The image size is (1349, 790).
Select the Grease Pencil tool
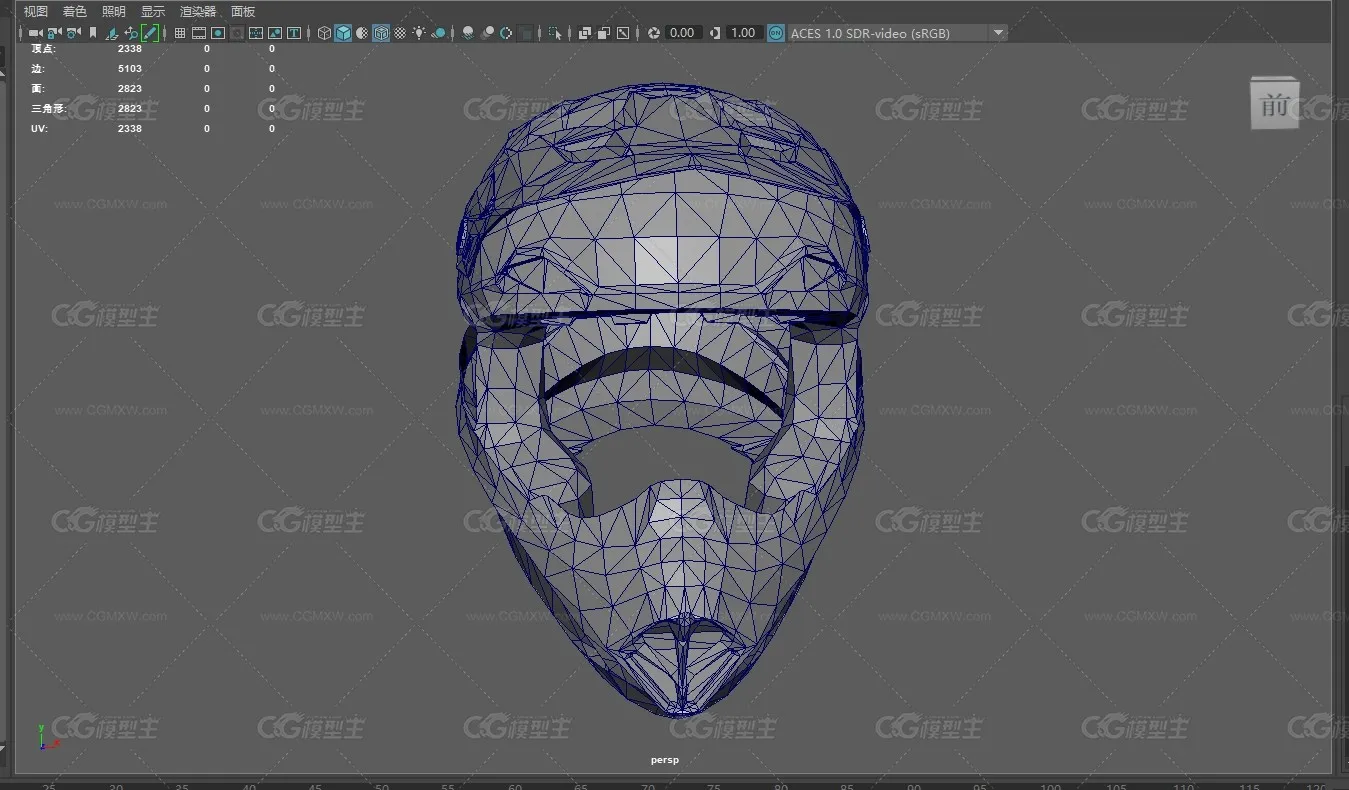(x=150, y=33)
